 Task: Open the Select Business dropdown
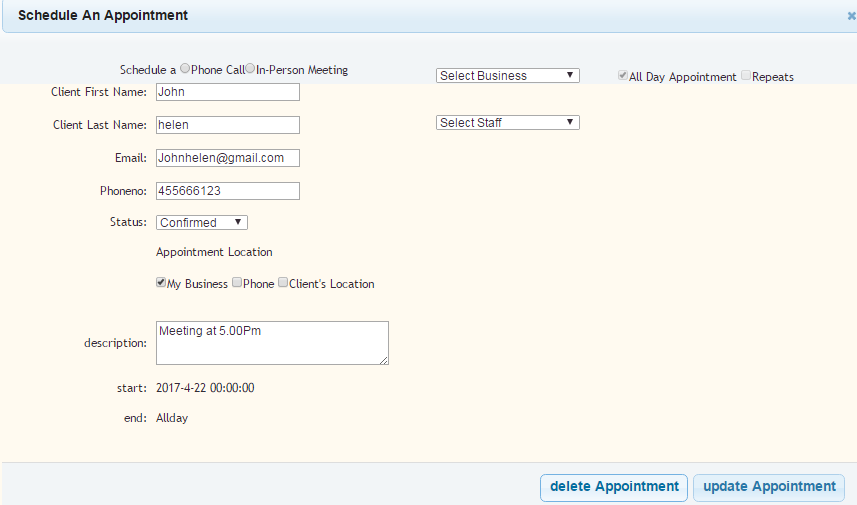[x=508, y=75]
